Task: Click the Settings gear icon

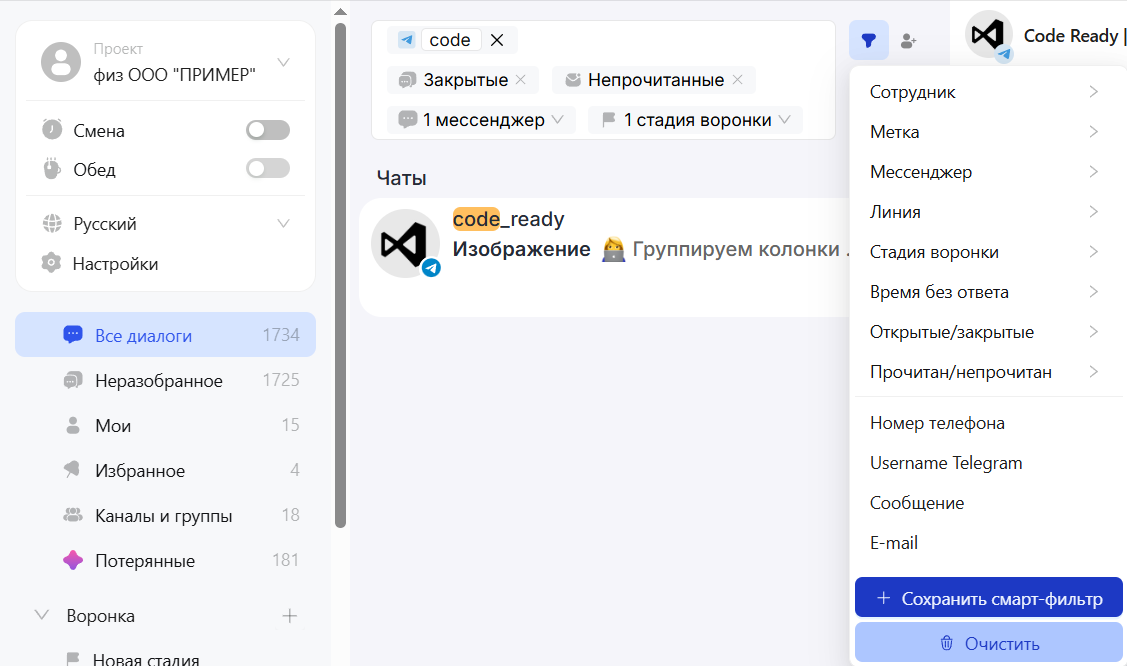Action: [x=51, y=264]
